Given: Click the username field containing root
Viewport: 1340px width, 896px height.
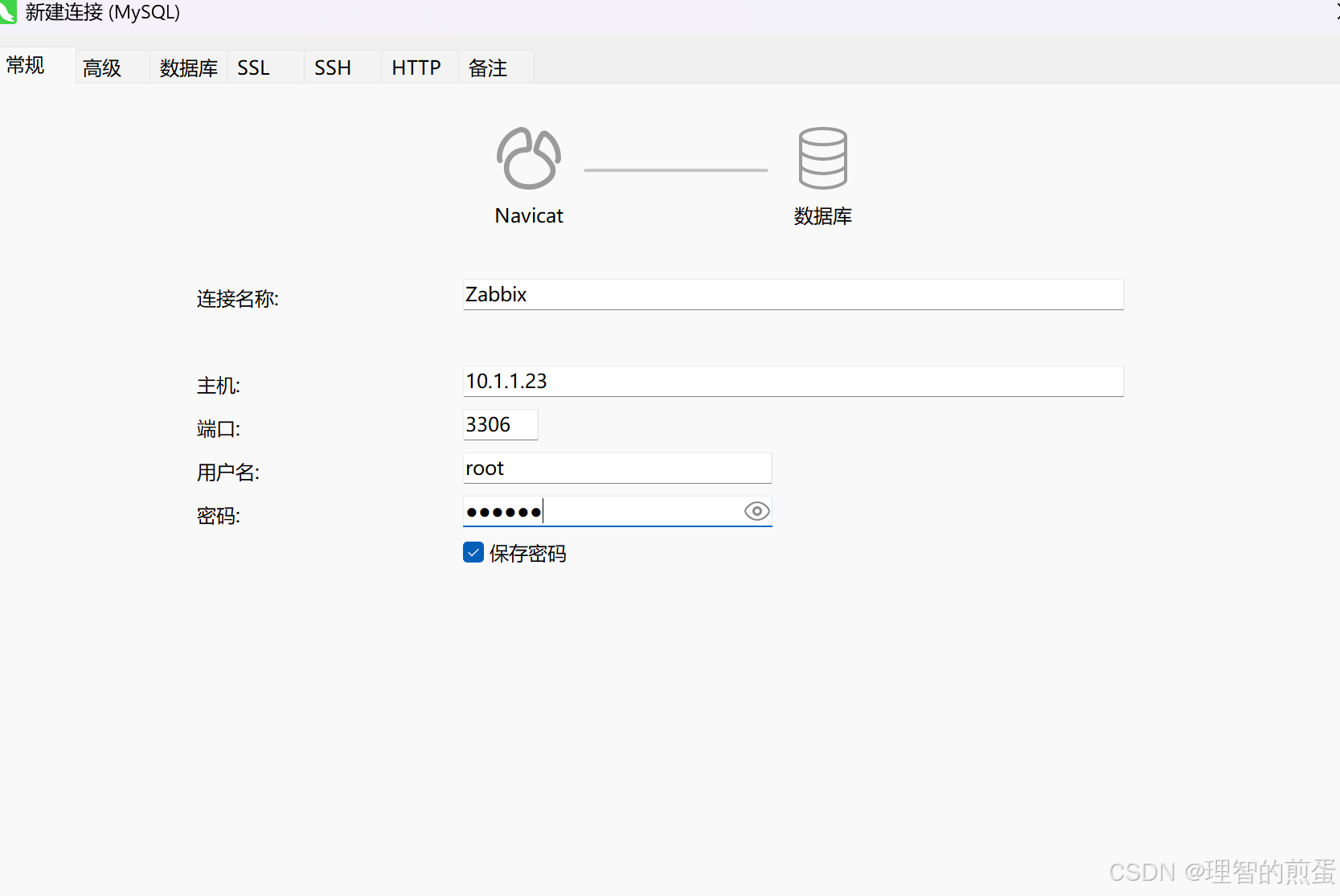Looking at the screenshot, I should click(x=617, y=468).
